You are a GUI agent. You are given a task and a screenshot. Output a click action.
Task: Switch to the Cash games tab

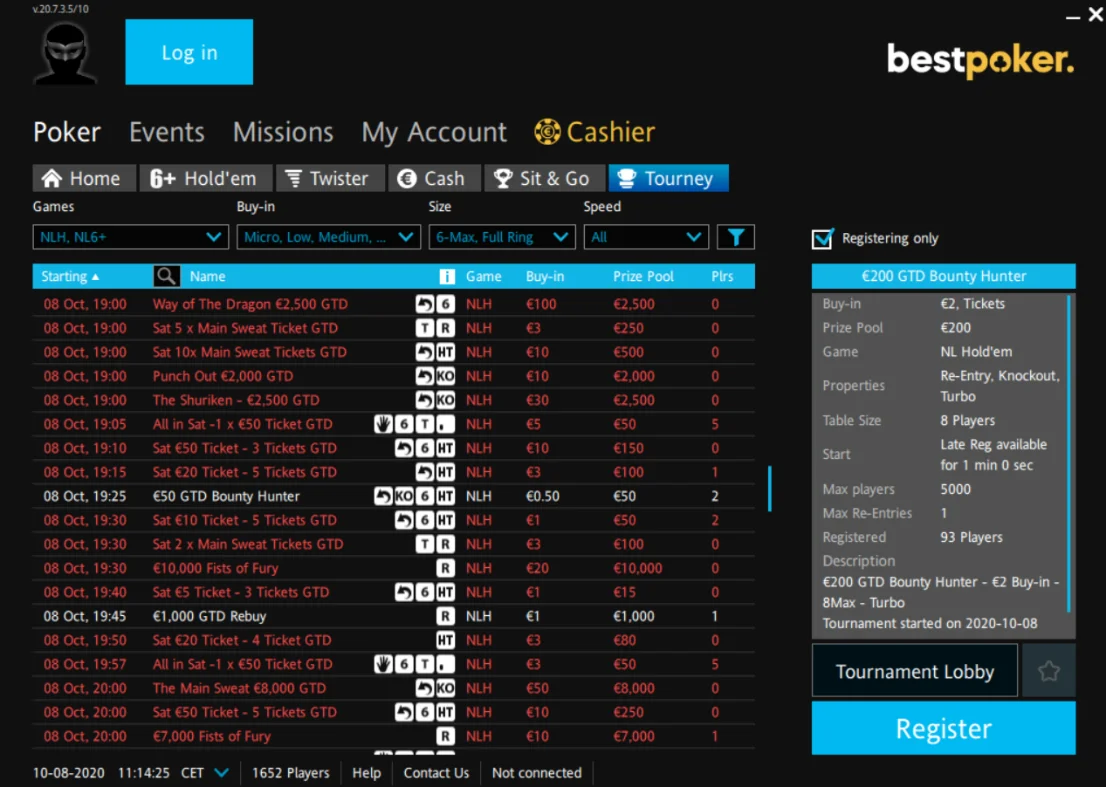point(434,178)
